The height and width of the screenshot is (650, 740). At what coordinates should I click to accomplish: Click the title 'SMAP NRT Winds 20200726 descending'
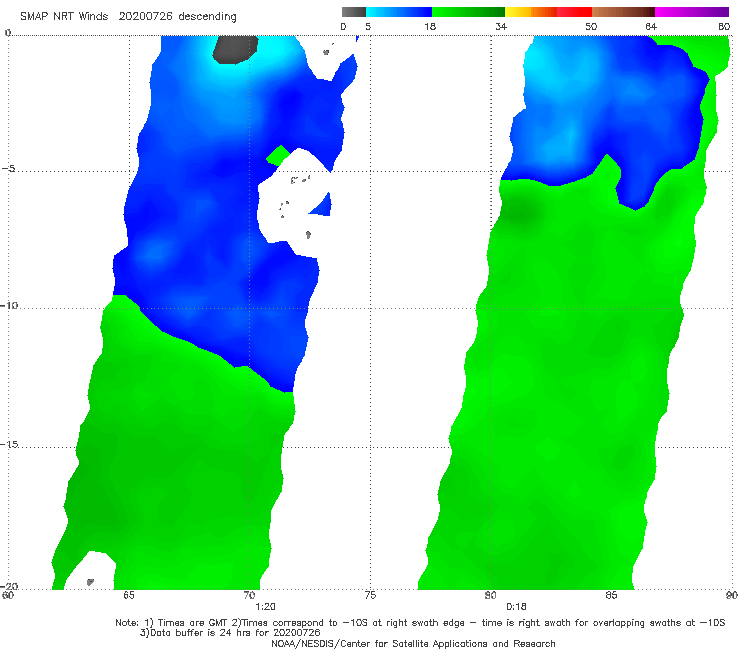click(128, 17)
